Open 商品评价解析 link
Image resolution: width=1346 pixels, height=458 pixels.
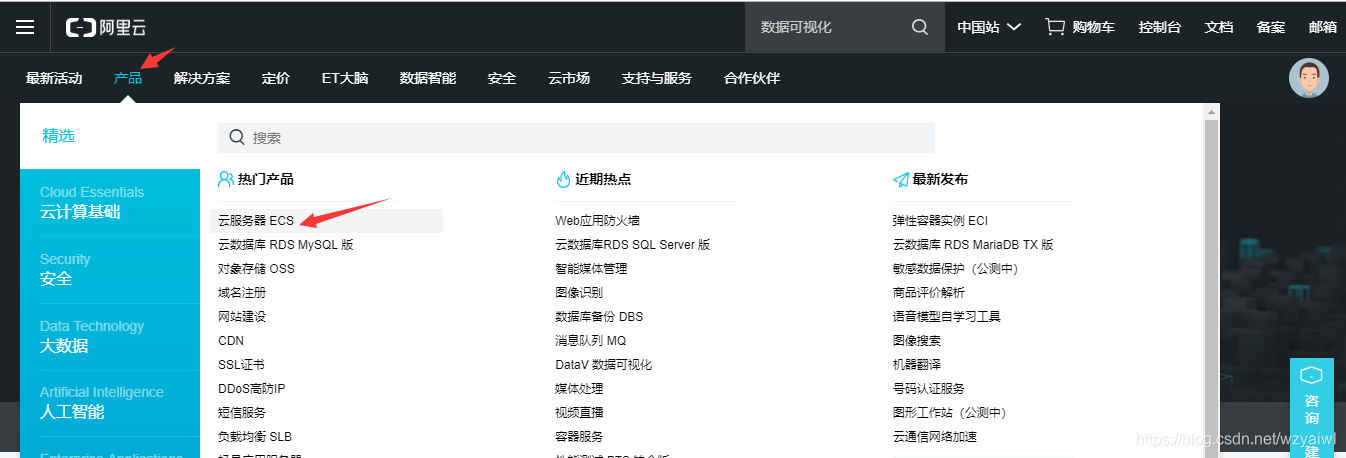[928, 293]
